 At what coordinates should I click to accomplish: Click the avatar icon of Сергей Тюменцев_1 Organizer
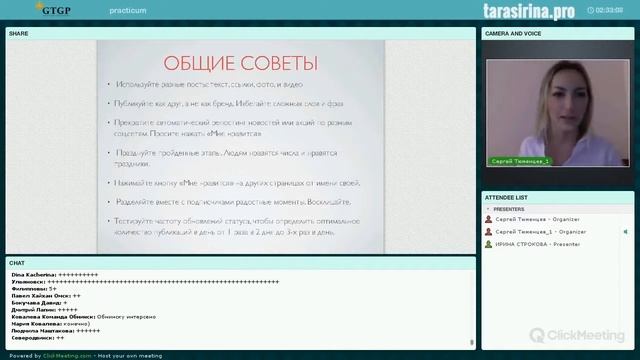[x=488, y=232]
